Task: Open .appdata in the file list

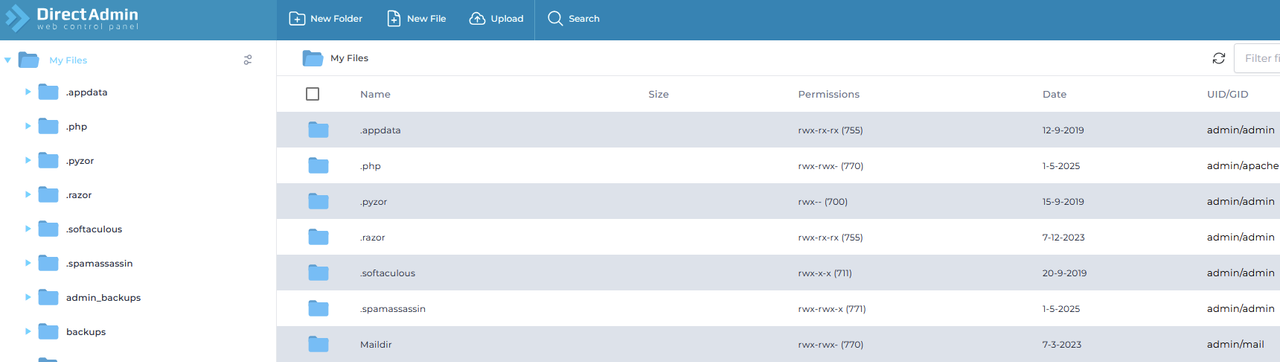Action: click(380, 130)
